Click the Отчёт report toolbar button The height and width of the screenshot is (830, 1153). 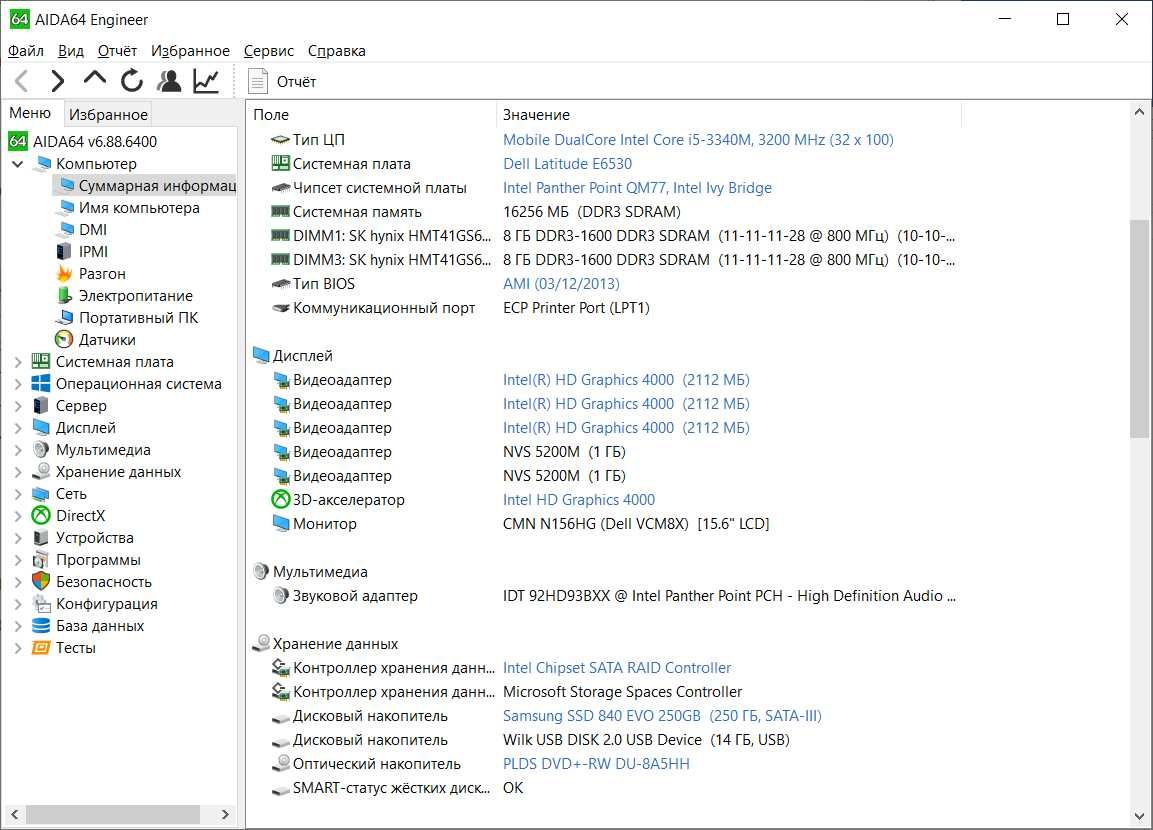[x=282, y=82]
